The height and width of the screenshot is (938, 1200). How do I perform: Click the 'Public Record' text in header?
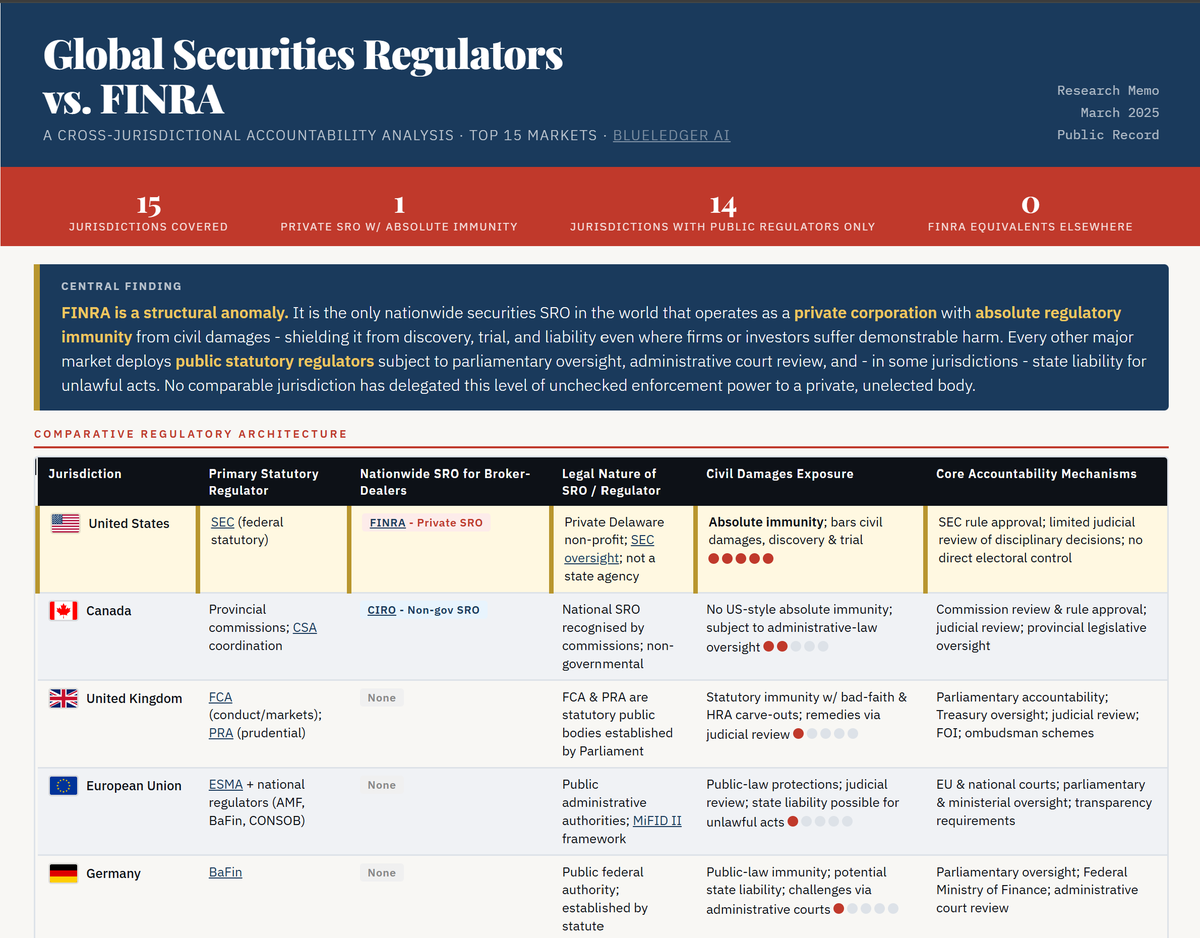click(x=1108, y=134)
